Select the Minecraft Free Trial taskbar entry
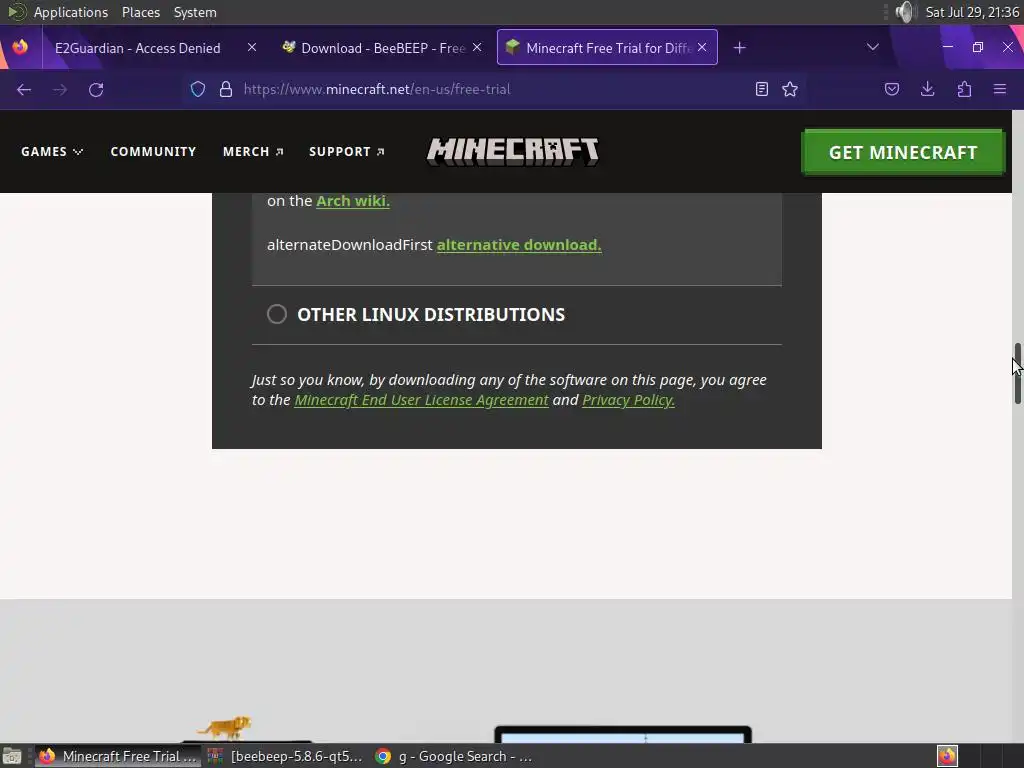 (118, 756)
